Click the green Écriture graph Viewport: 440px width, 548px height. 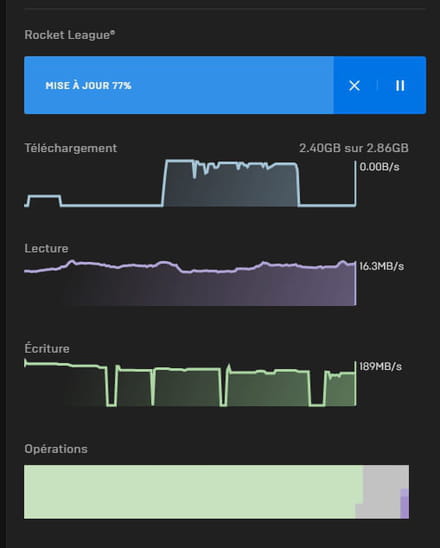click(x=190, y=383)
